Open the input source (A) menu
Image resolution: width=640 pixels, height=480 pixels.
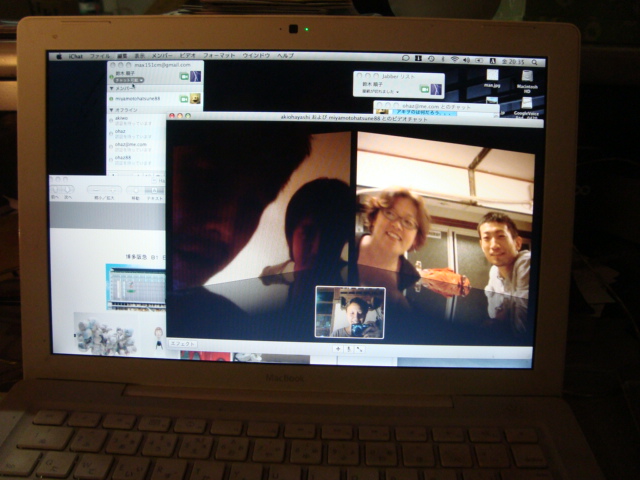click(492, 61)
